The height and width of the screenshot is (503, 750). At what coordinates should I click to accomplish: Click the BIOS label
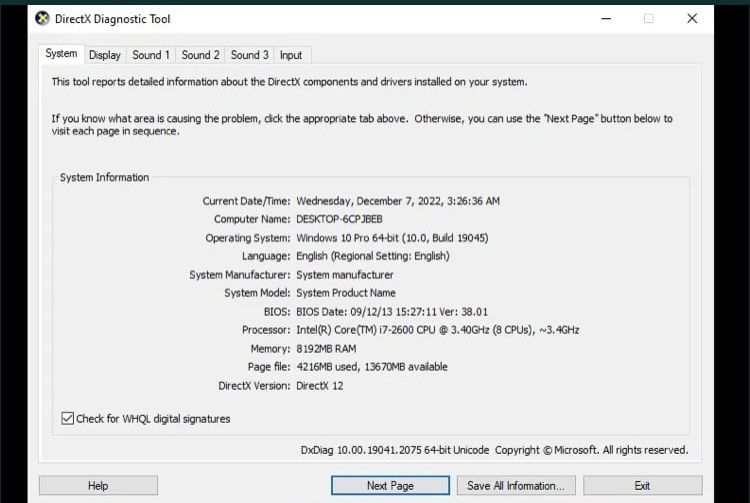click(277, 312)
